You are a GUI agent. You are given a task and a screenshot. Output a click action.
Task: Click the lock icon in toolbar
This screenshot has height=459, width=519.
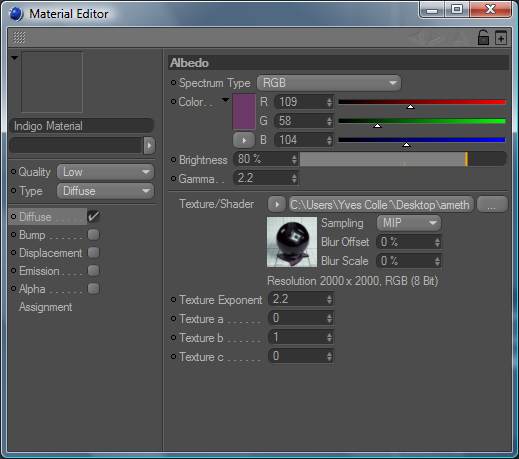tap(483, 37)
